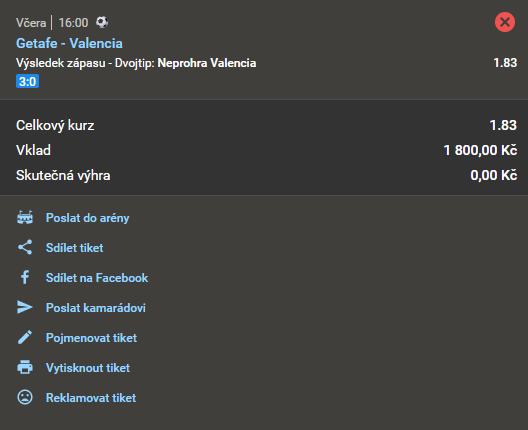
Task: Select Reklamovat tiket
Action: pyautogui.click(x=91, y=398)
